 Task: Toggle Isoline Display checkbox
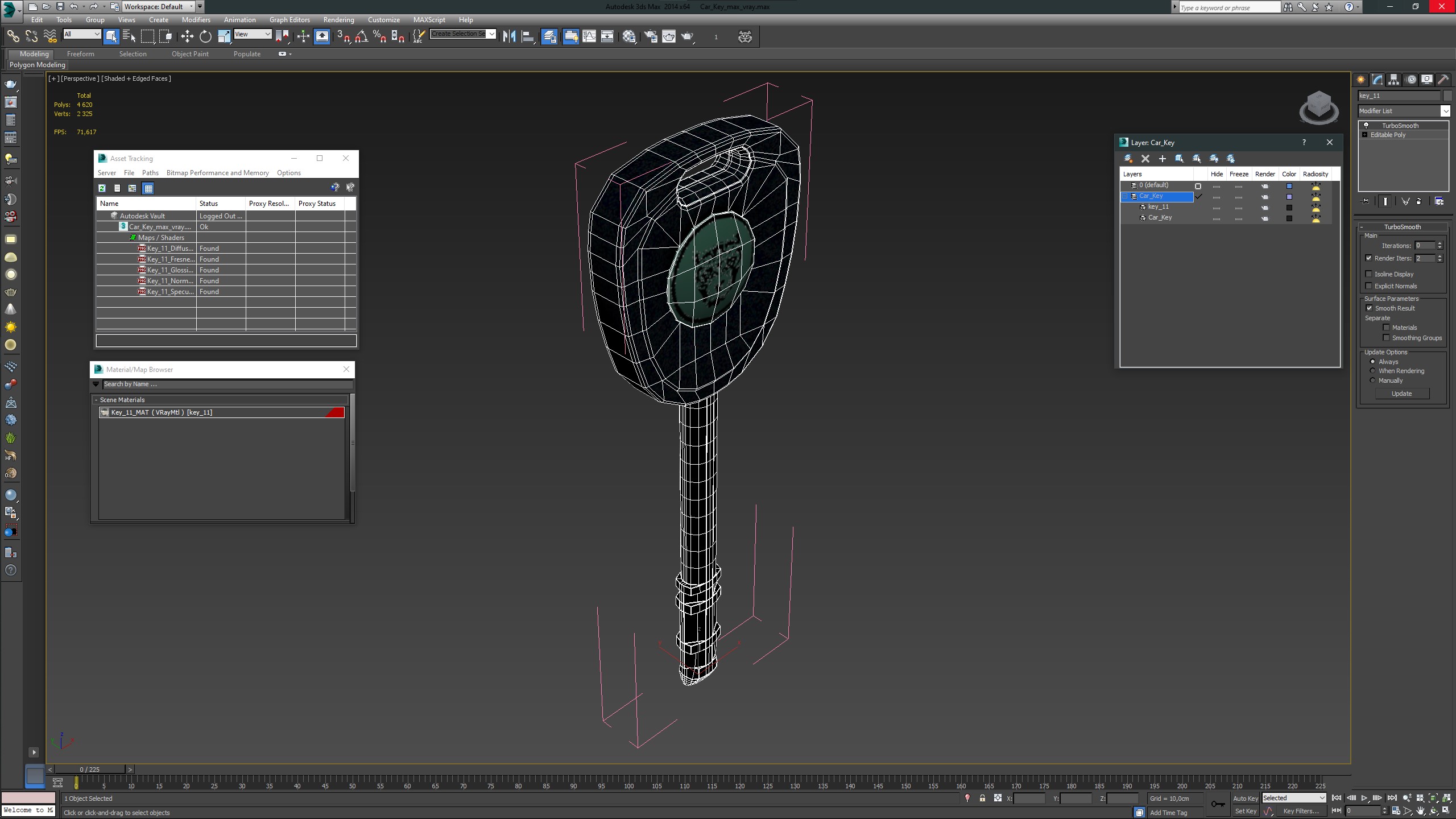[1369, 274]
